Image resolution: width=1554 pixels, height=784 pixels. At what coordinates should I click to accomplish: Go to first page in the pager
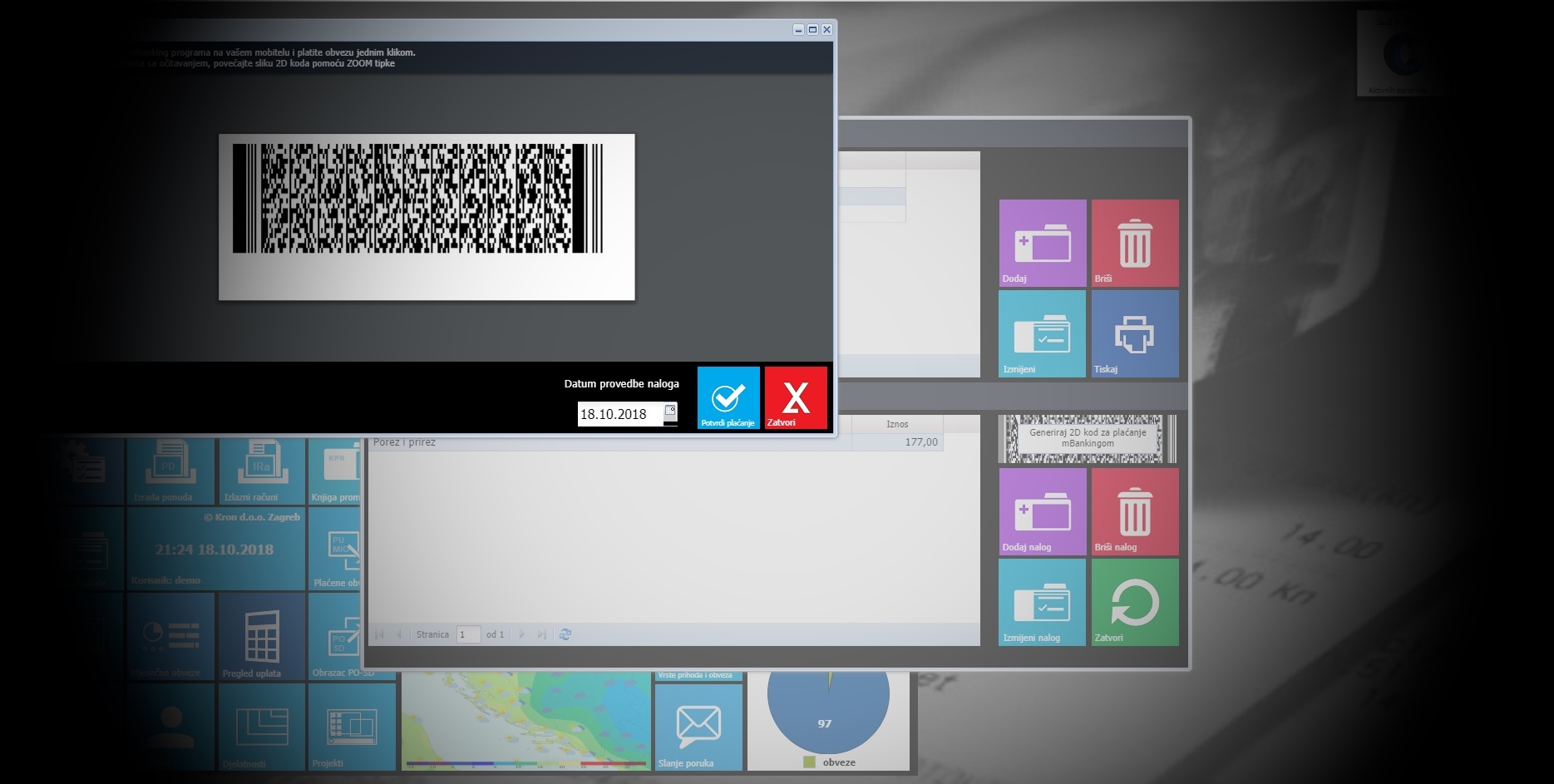(x=379, y=634)
